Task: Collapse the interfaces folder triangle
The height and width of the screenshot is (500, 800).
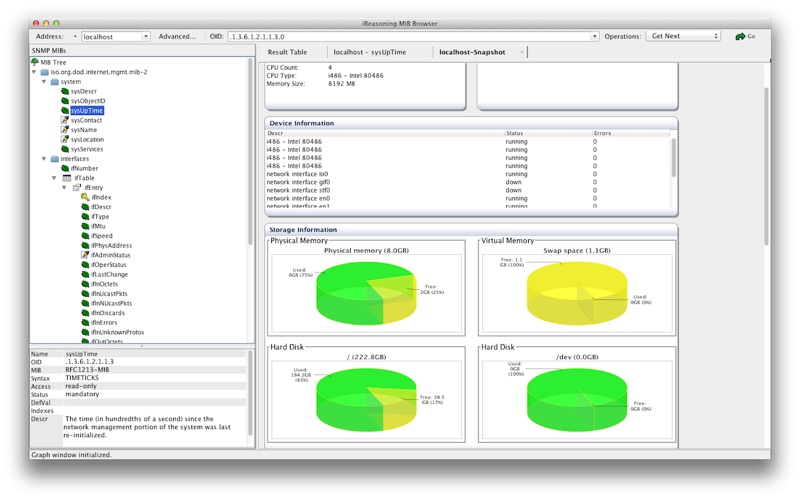Action: pyautogui.click(x=44, y=159)
